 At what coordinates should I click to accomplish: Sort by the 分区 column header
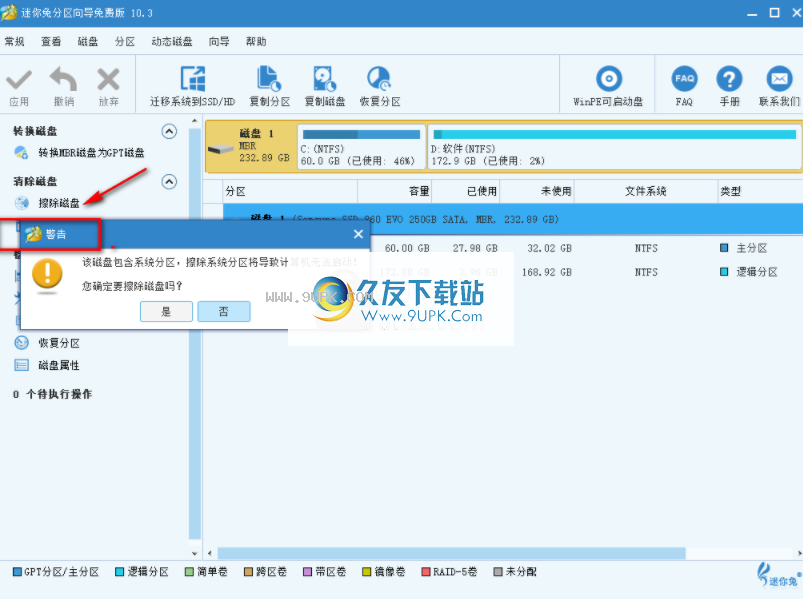coord(290,191)
